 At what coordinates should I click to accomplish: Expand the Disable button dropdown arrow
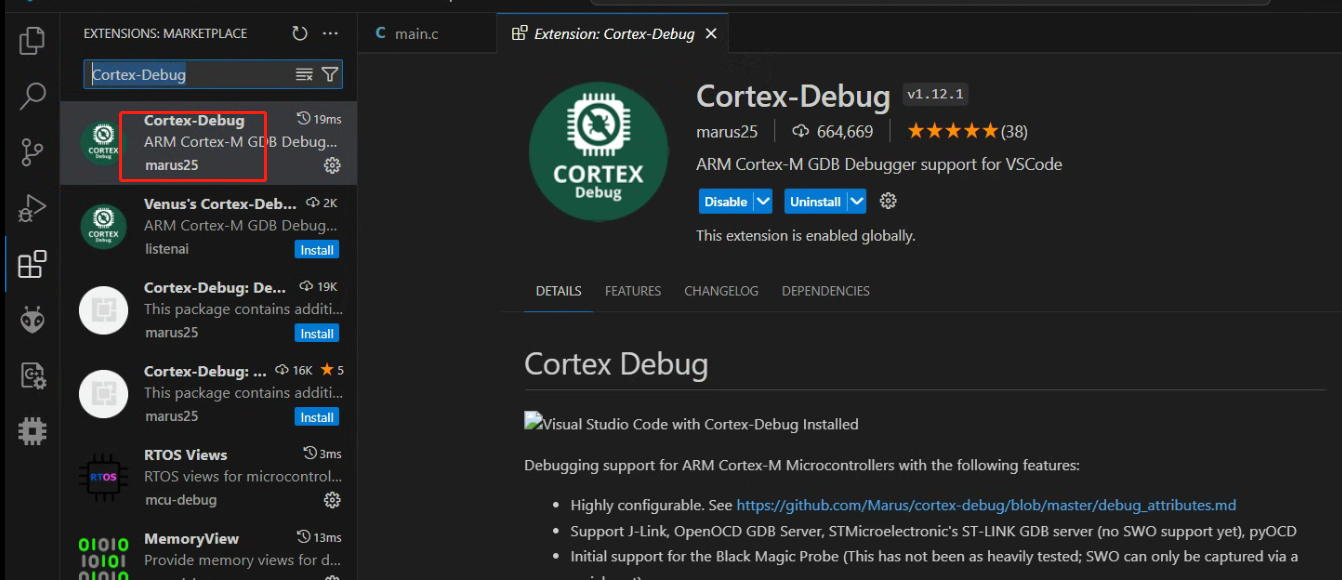point(763,201)
